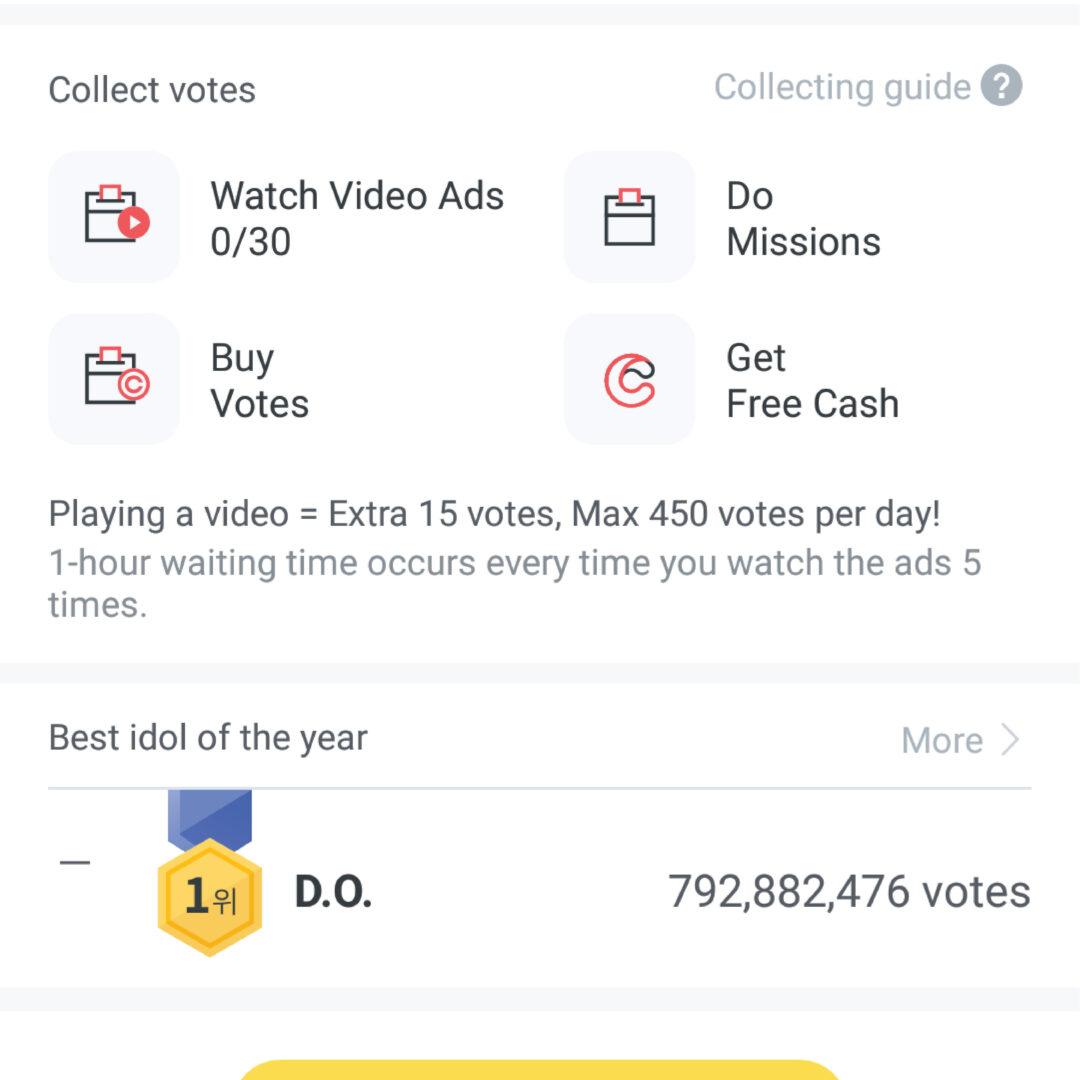Select the Watch Video Ads 0/30 label

click(357, 218)
